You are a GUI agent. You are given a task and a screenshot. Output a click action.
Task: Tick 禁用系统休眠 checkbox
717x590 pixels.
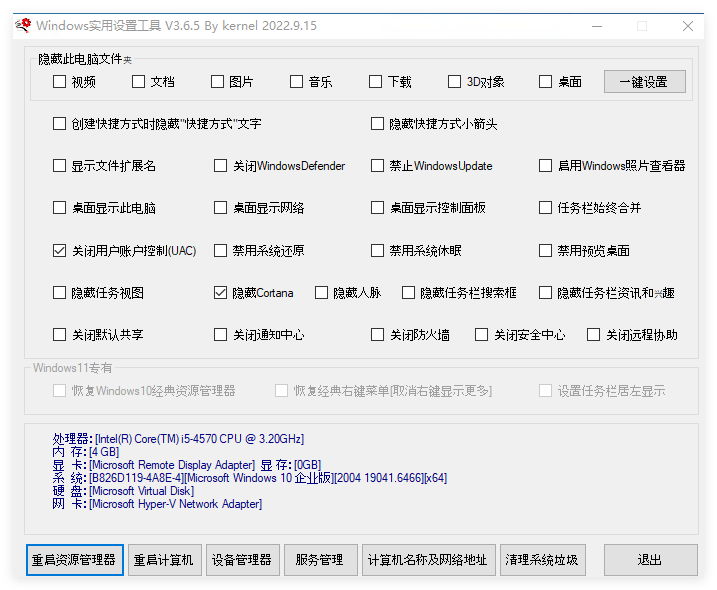click(x=377, y=251)
